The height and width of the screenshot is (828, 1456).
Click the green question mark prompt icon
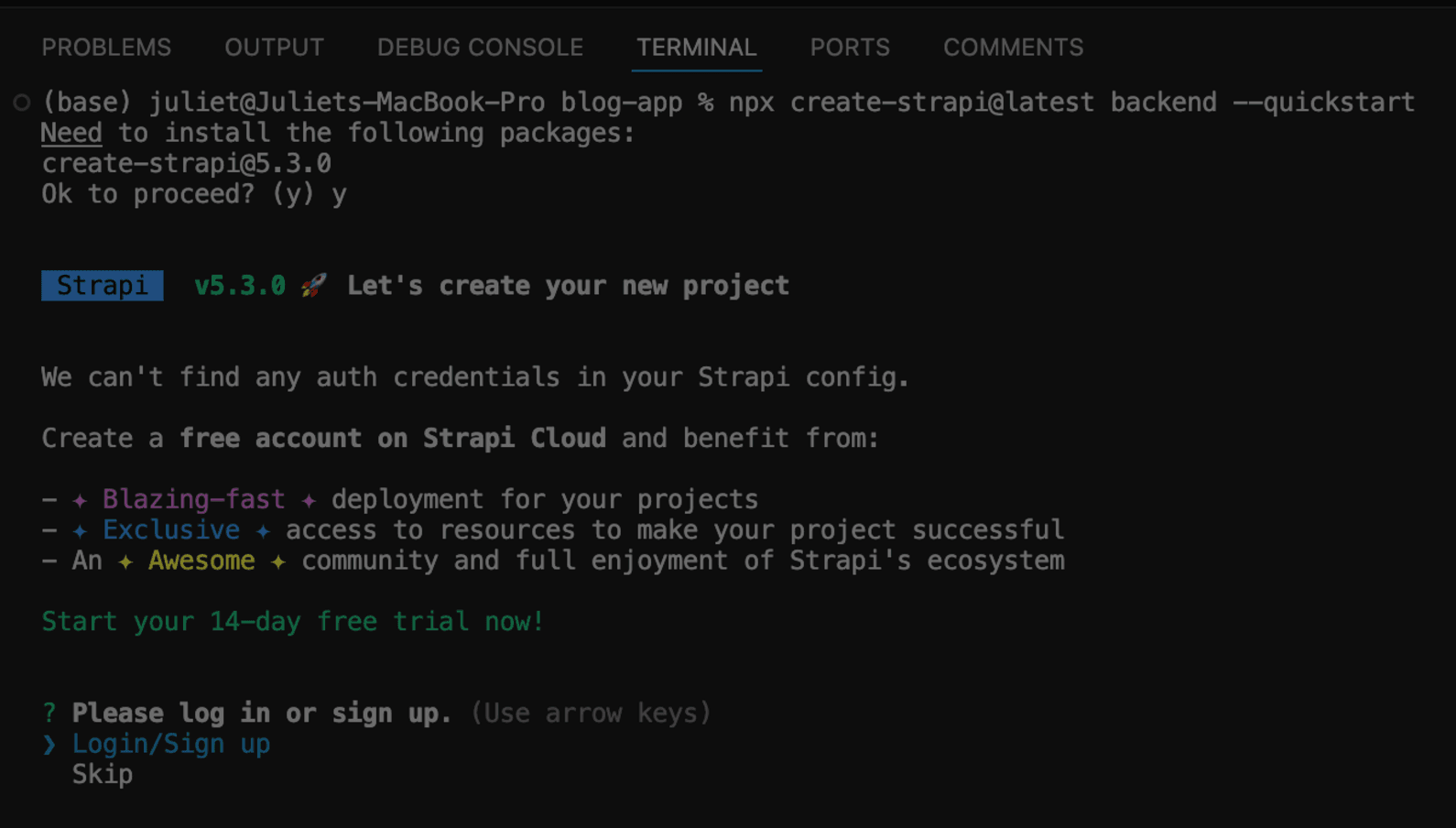click(49, 714)
